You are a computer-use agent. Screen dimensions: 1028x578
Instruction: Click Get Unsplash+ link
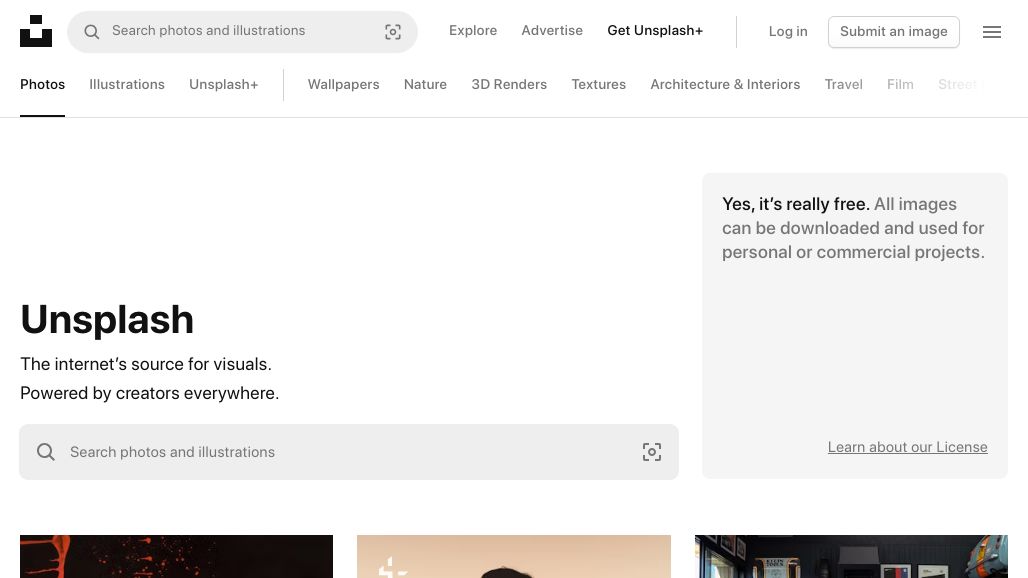click(655, 31)
